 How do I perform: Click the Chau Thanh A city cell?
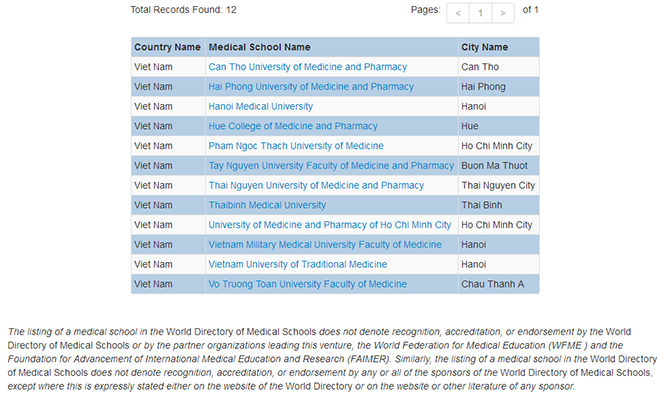(499, 284)
